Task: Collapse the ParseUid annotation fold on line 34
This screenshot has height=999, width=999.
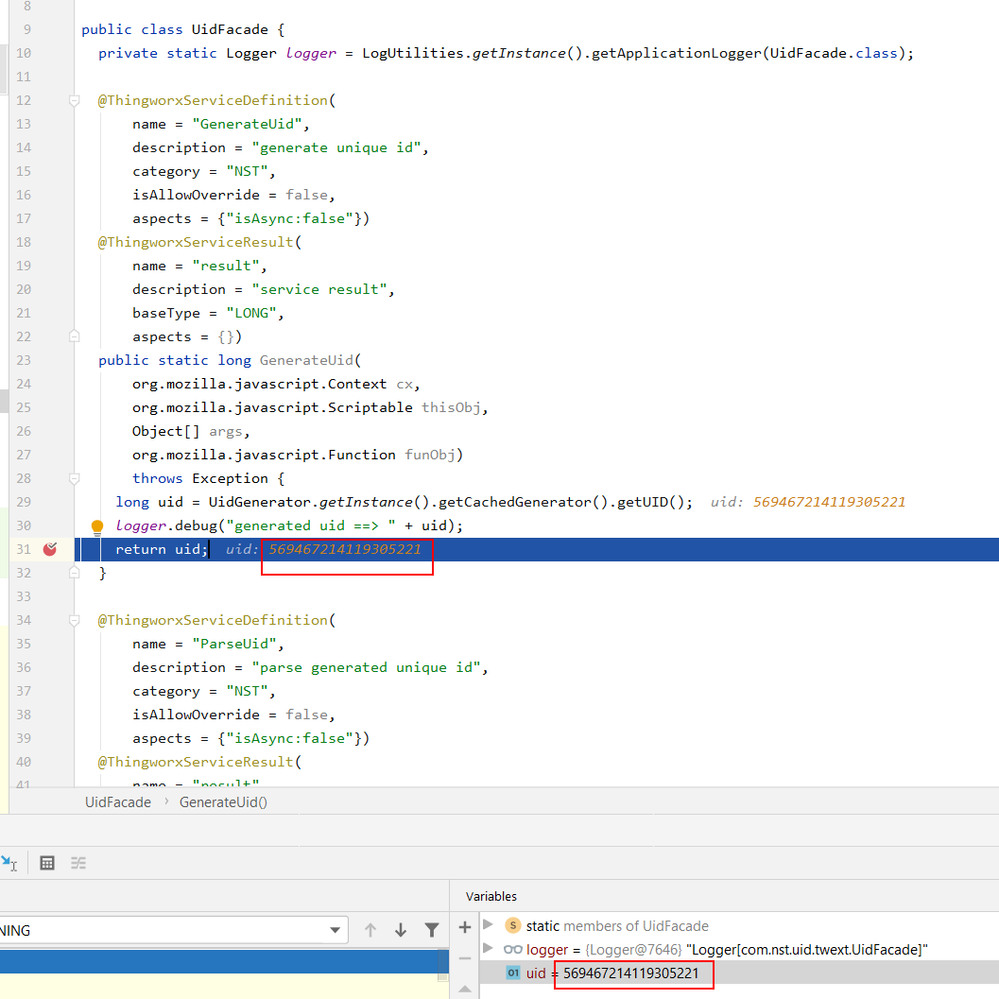Action: [x=74, y=621]
